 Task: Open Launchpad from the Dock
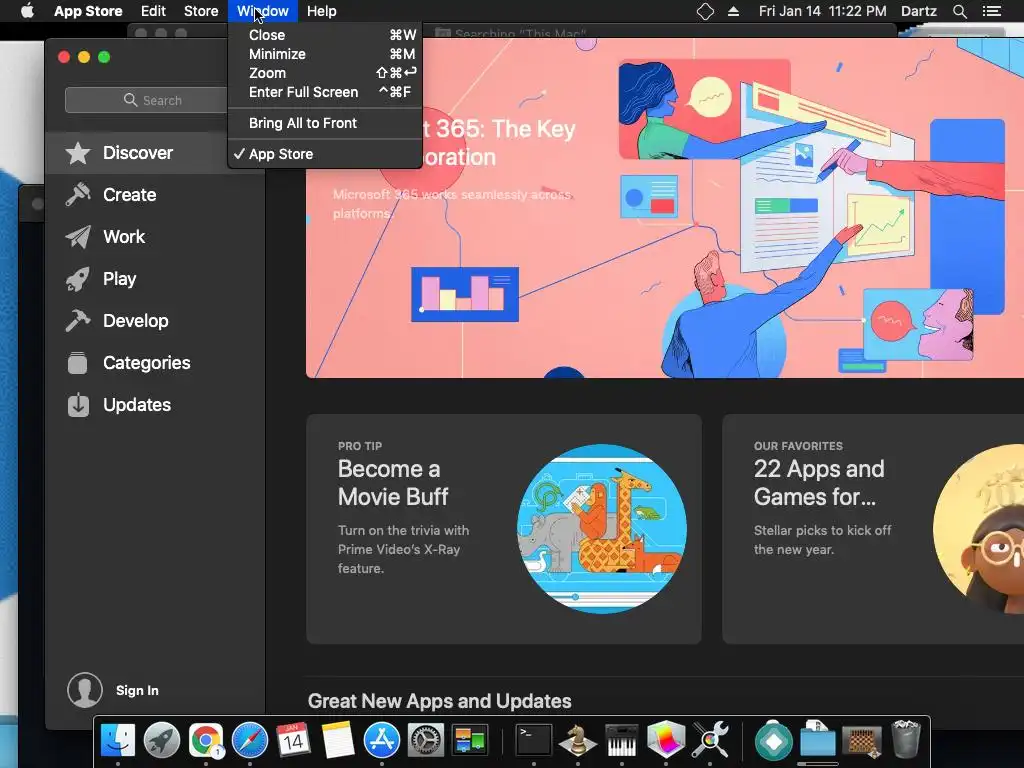[x=161, y=741]
